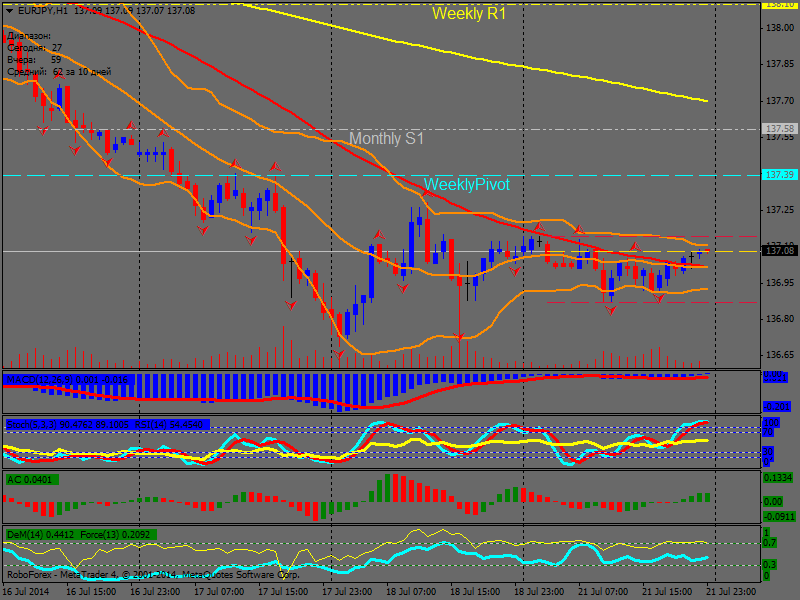The height and width of the screenshot is (600, 800).
Task: Click the AC 0.0401 indicator label
Action: [32, 480]
